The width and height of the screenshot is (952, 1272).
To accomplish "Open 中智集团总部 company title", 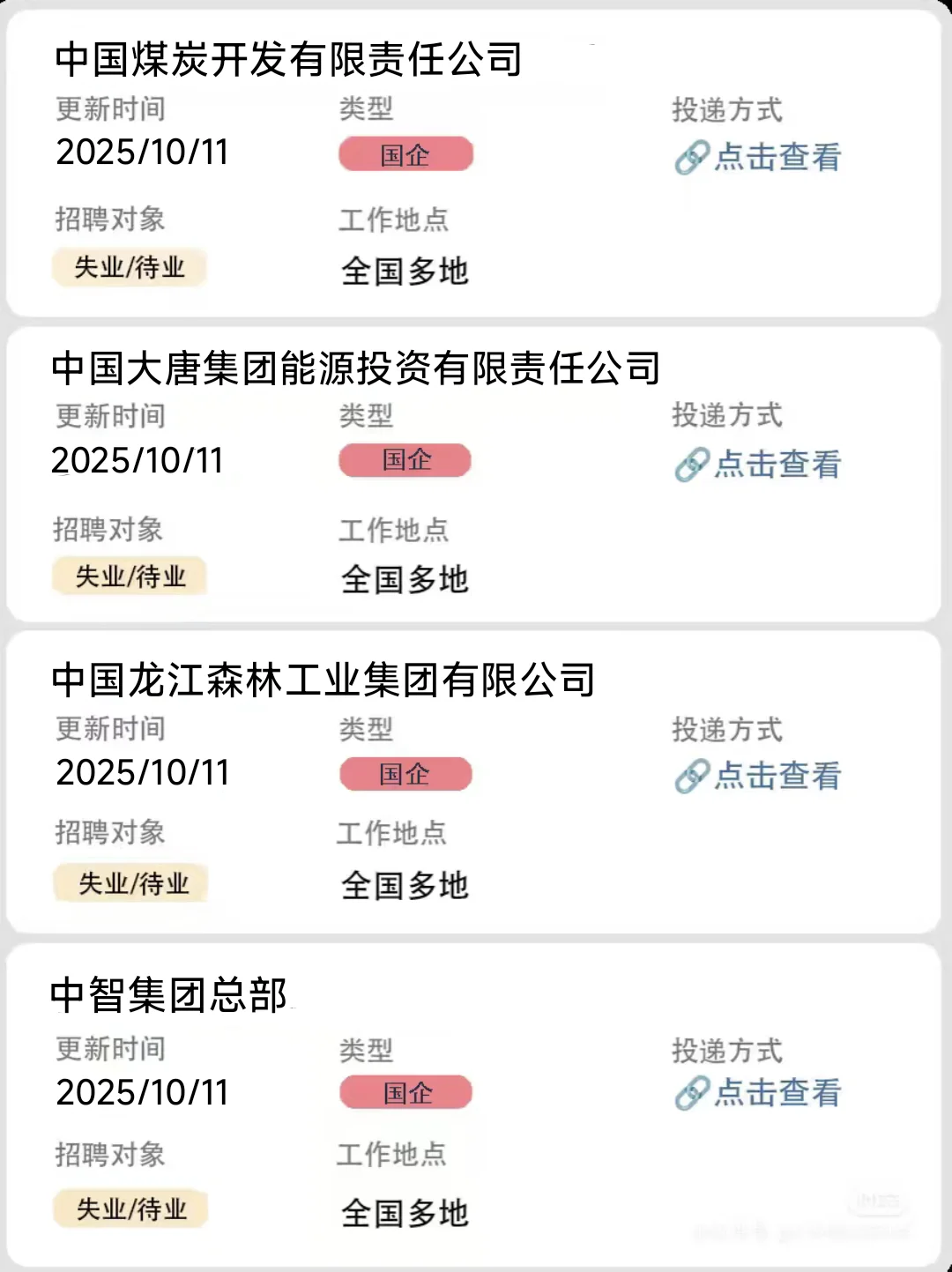I will tap(168, 994).
